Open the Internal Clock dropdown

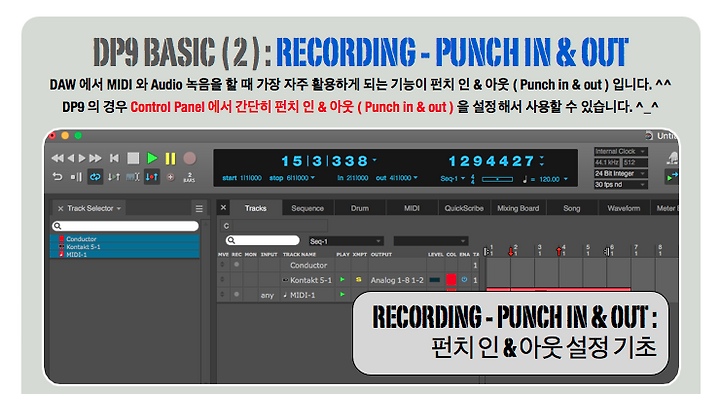pos(620,152)
